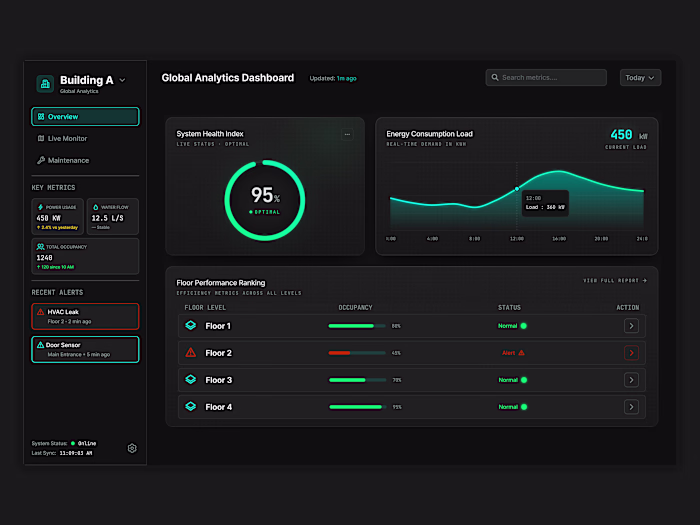
Task: Select the Floor 4 row label
Action: (218, 407)
